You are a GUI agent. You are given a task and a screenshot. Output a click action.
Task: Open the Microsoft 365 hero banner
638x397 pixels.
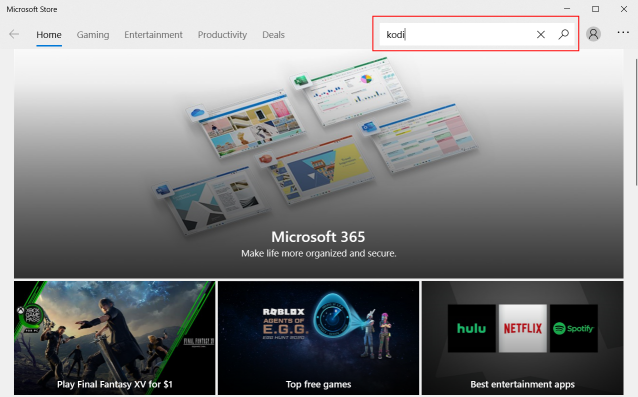(319, 164)
